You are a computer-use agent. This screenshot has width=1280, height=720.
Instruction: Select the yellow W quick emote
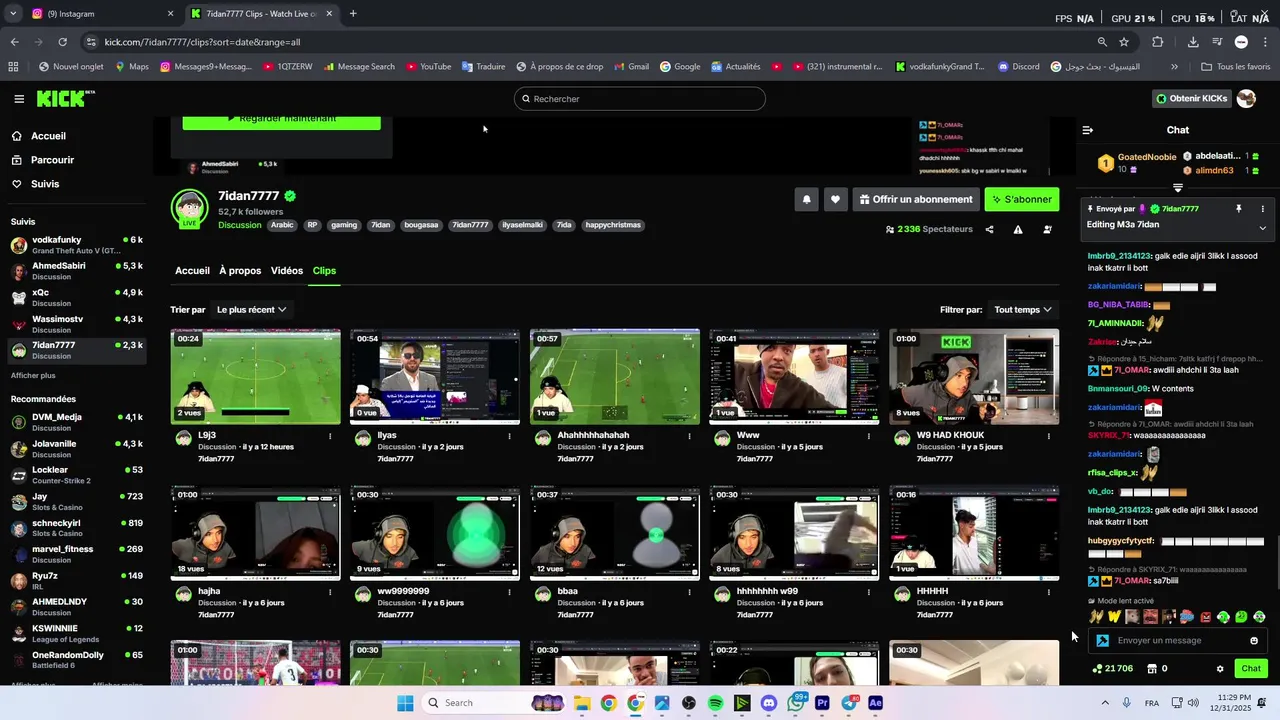(1114, 617)
